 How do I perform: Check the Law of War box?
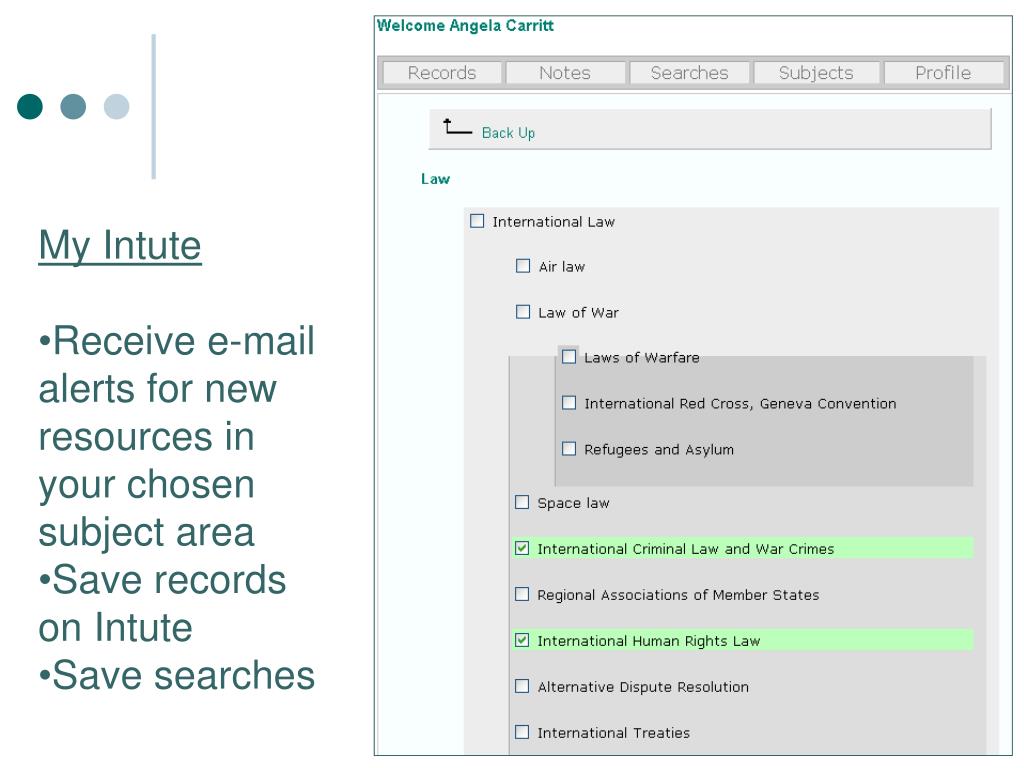point(523,312)
